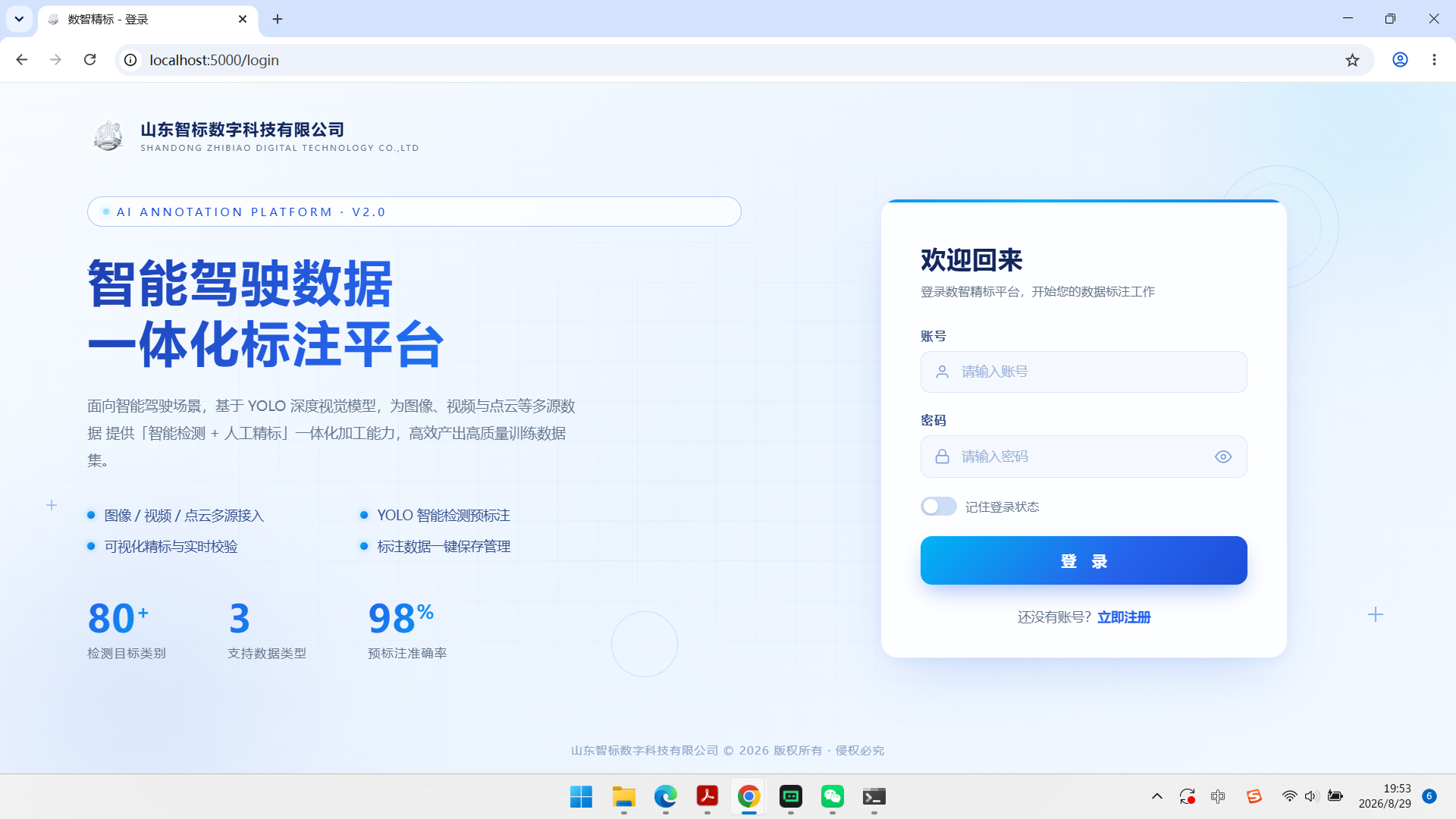Expand the tab search dropdown
1456x819 pixels.
19,19
